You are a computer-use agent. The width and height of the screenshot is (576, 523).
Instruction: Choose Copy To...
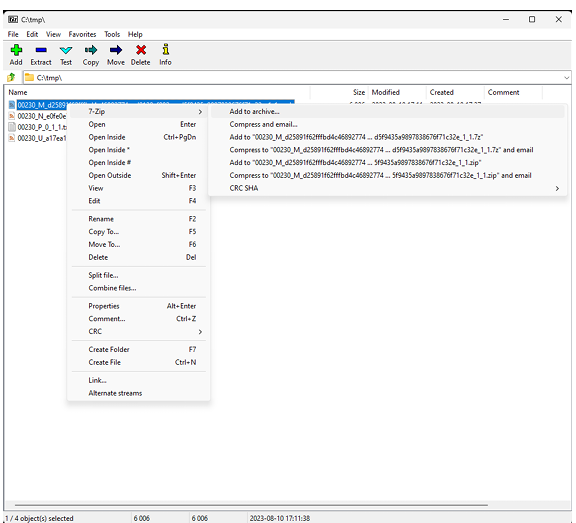click(139, 232)
